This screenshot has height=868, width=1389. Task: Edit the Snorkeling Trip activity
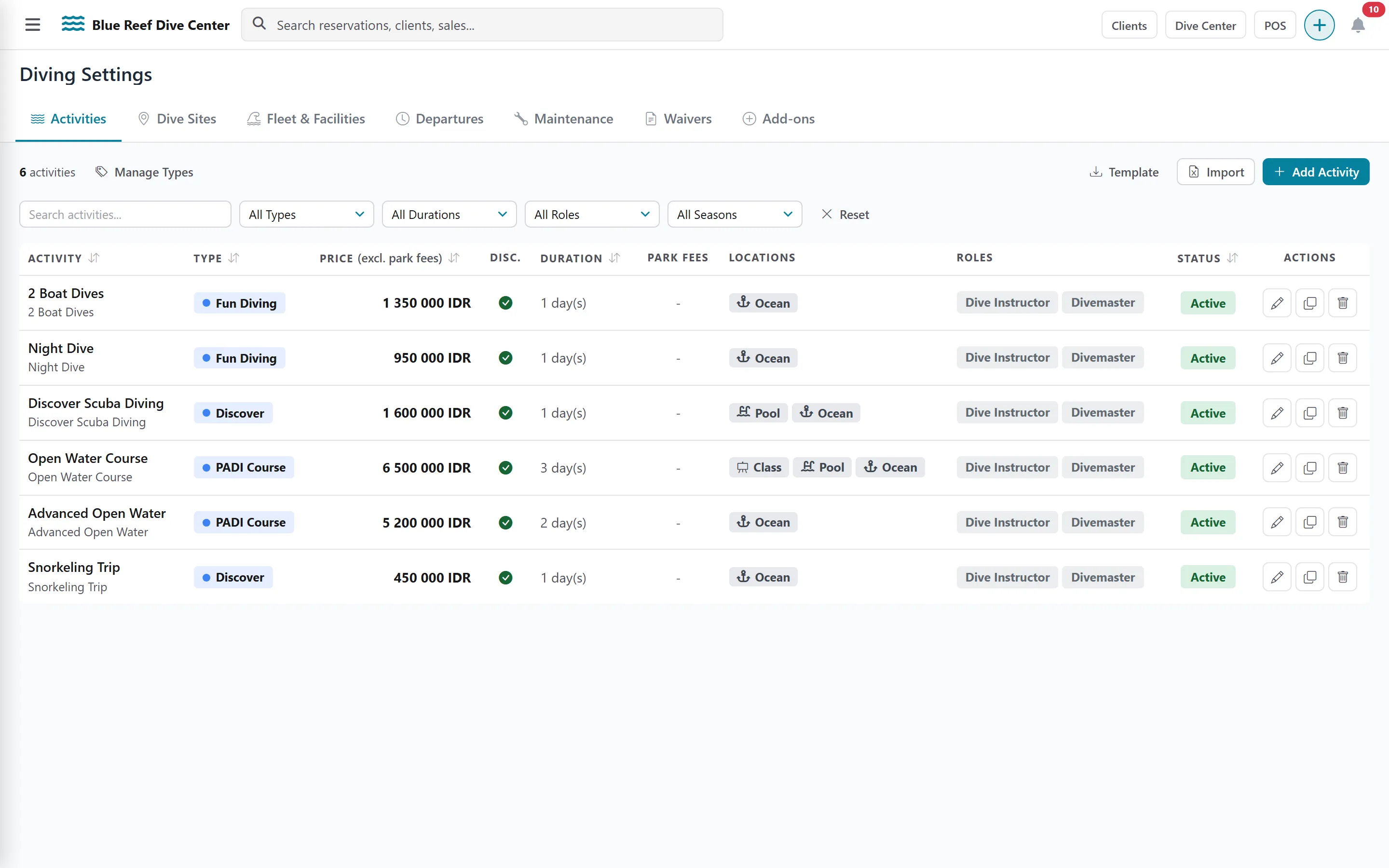[x=1277, y=577]
